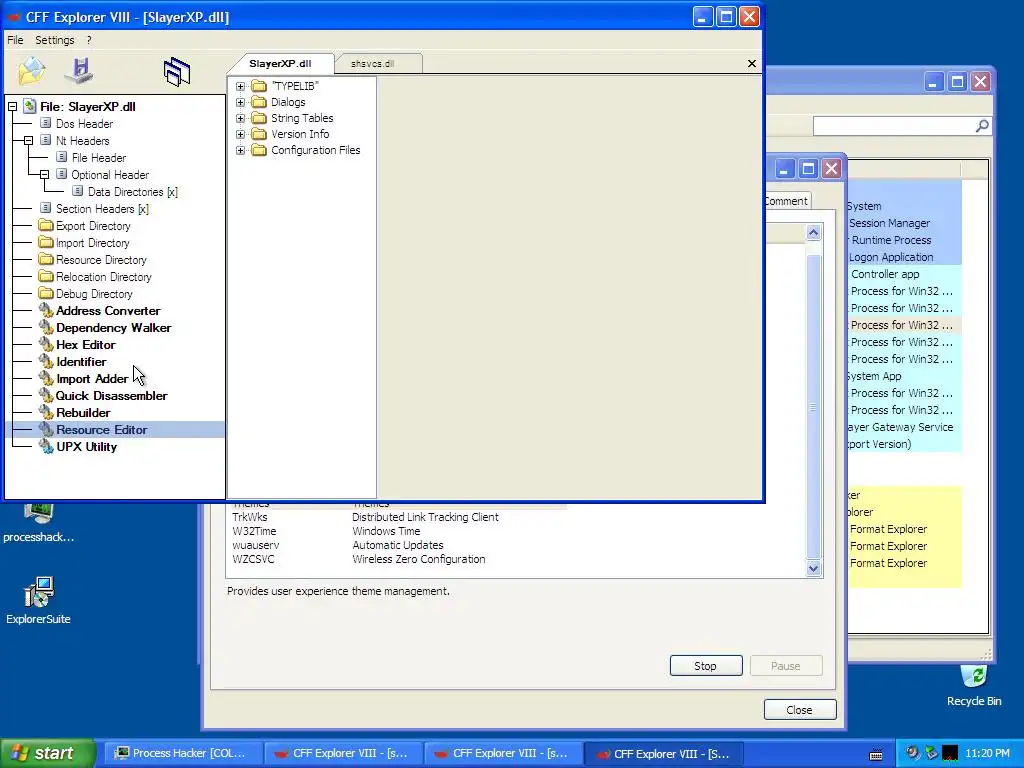Open the ? help menu
Image resolution: width=1024 pixels, height=768 pixels.
click(89, 40)
